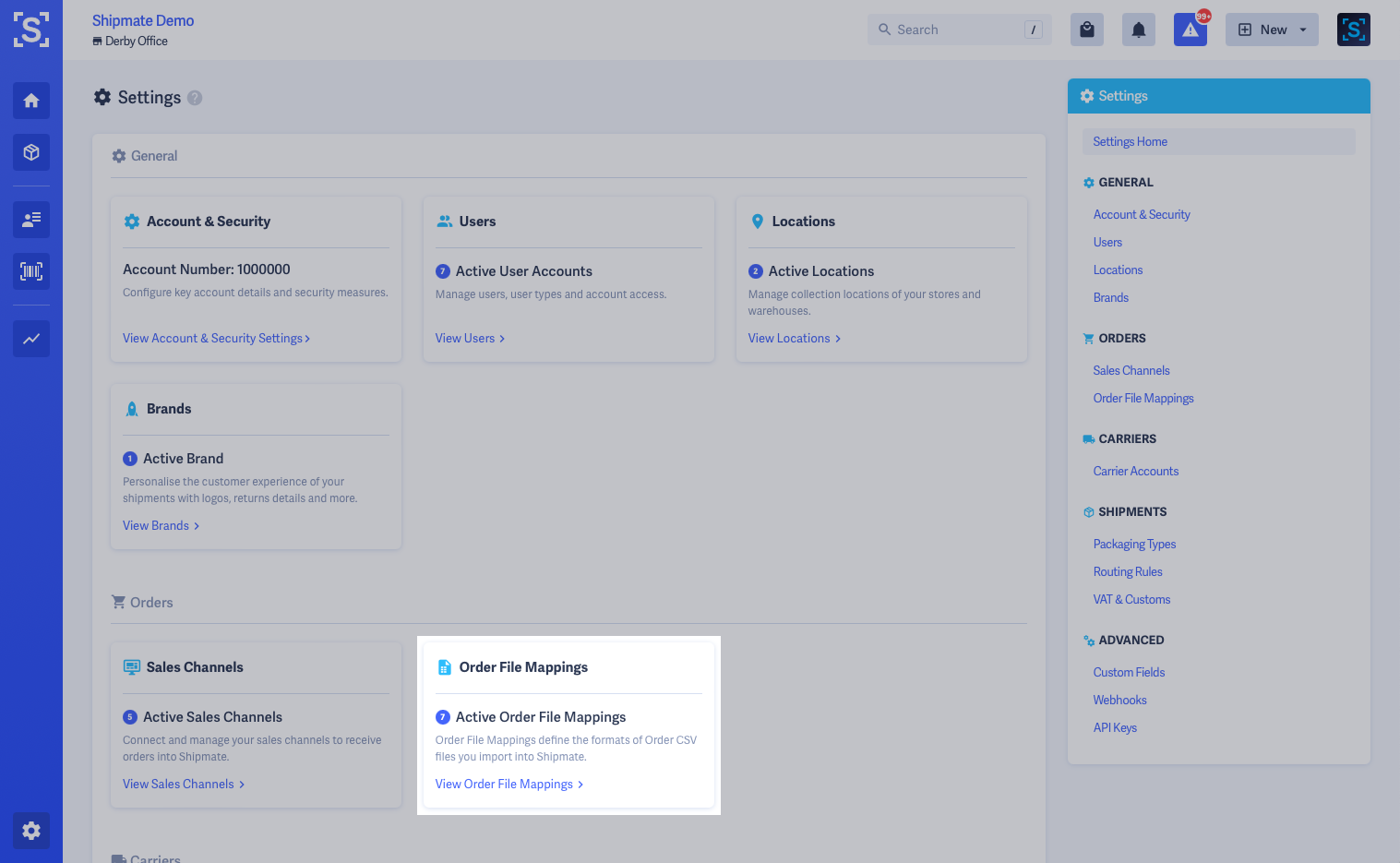Image resolution: width=1400 pixels, height=863 pixels.
Task: Click the gear icon beside the Settings page heading
Action: (x=102, y=97)
